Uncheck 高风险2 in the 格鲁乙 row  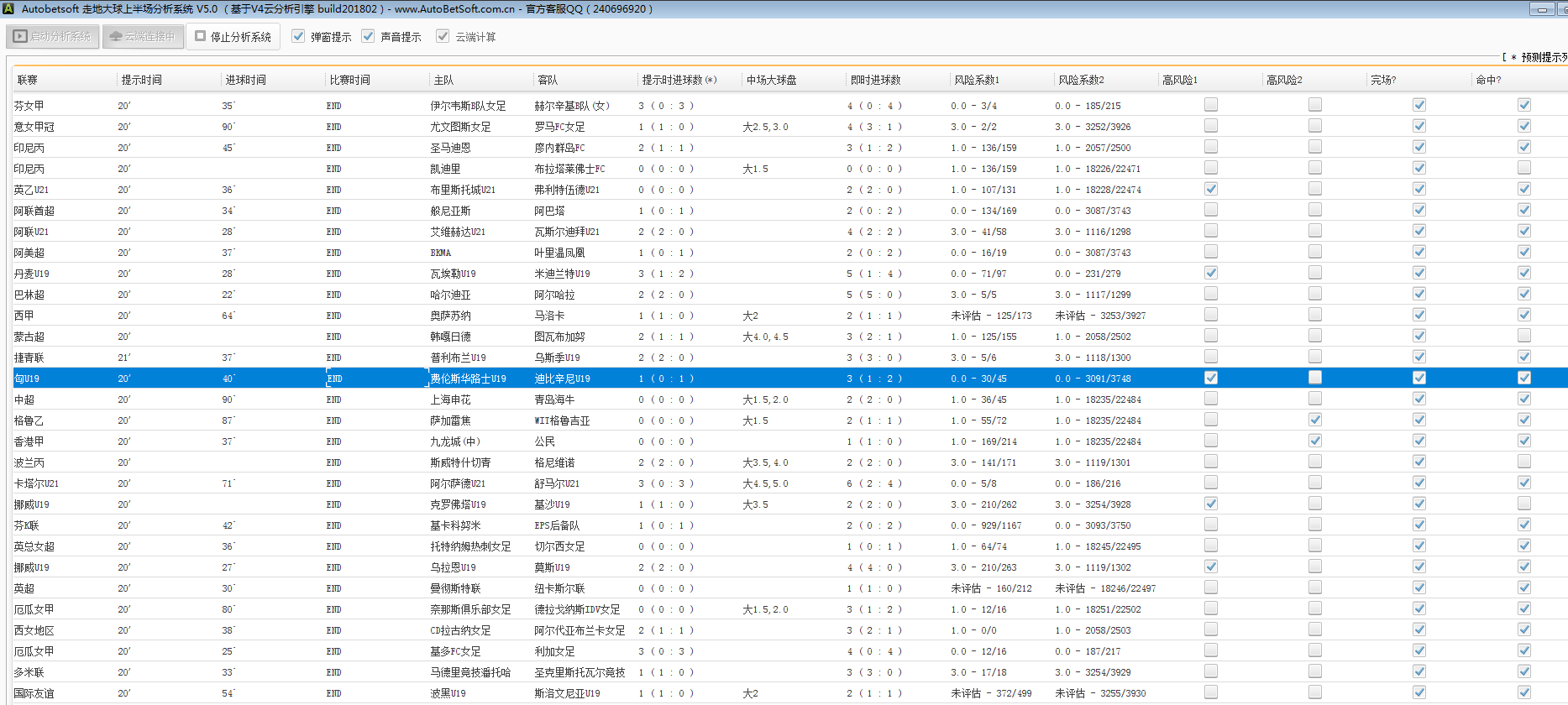point(1314,420)
